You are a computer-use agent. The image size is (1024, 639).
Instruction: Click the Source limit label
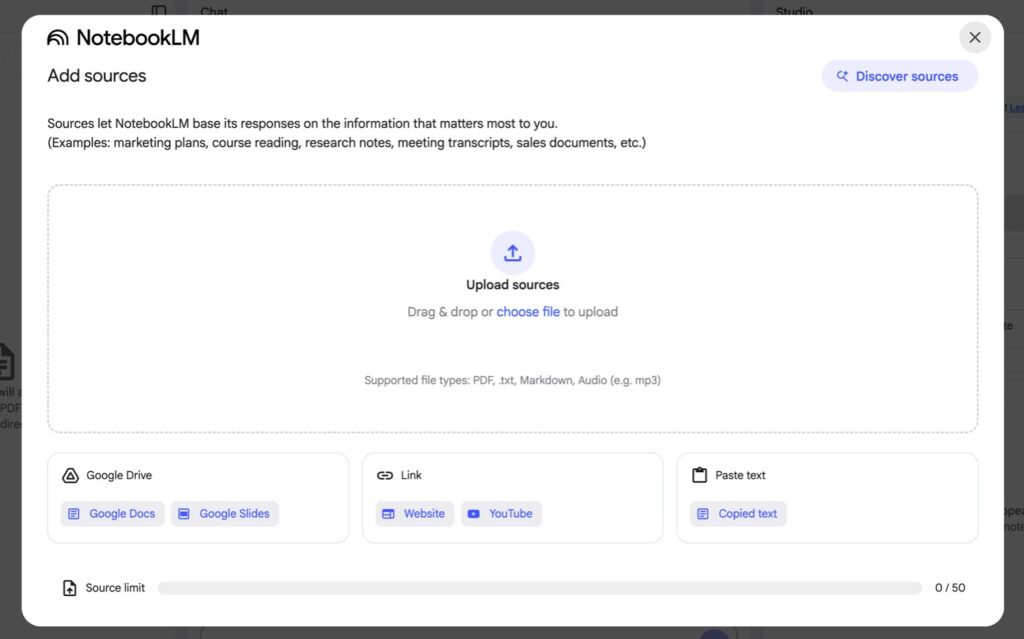point(115,588)
